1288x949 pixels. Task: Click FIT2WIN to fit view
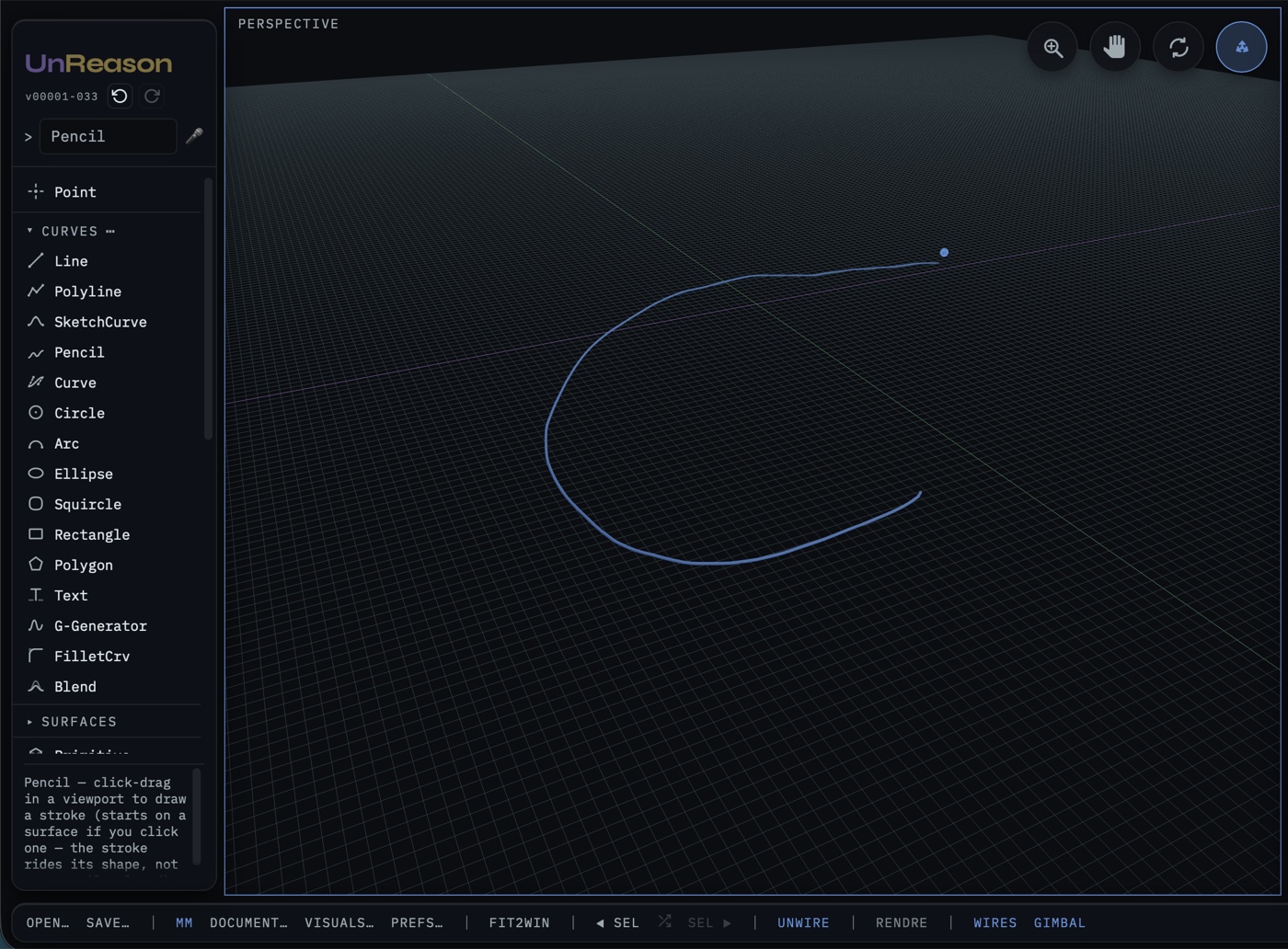coord(519,922)
